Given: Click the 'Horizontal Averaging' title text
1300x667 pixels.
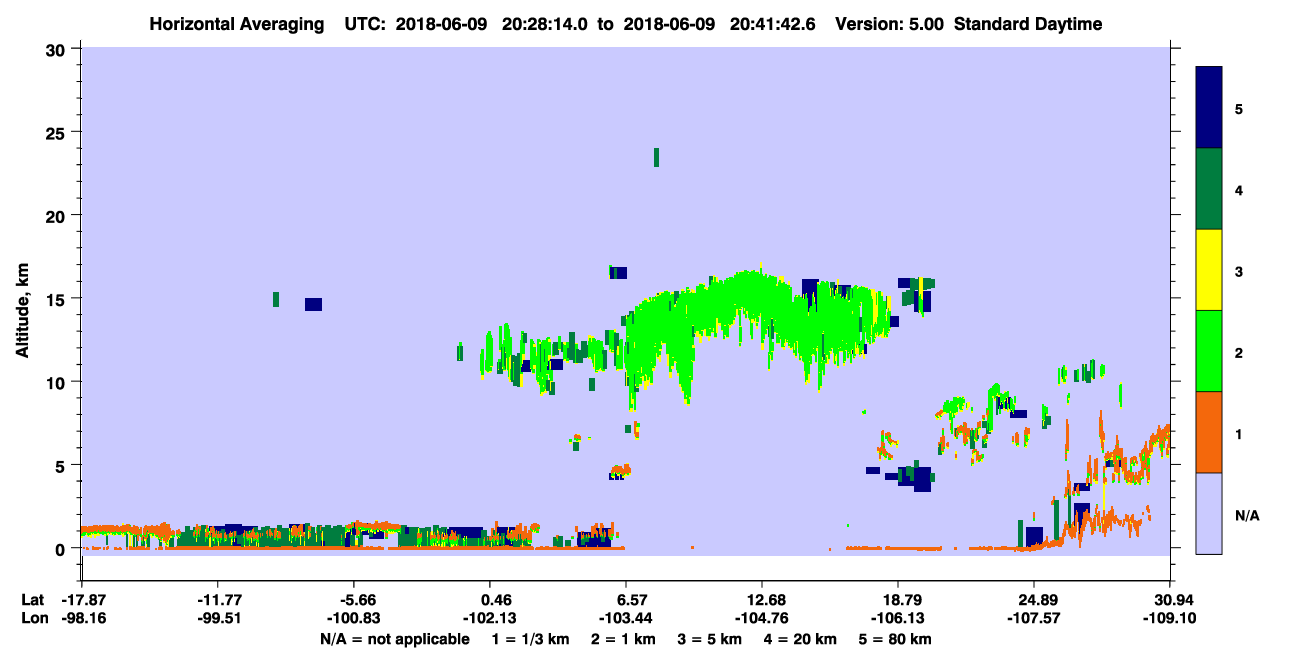Looking at the screenshot, I should click(235, 24).
